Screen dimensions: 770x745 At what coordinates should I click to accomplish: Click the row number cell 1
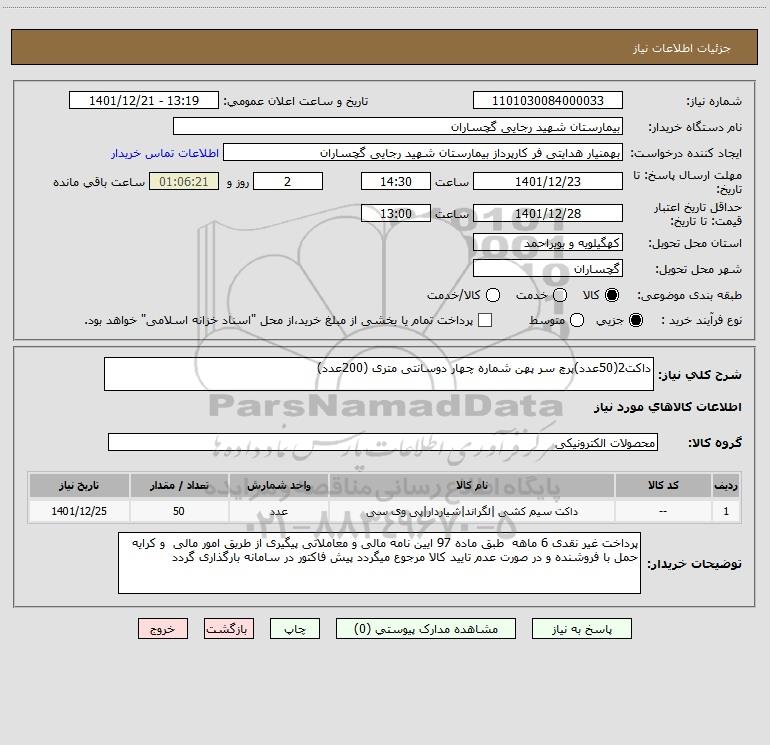726,511
